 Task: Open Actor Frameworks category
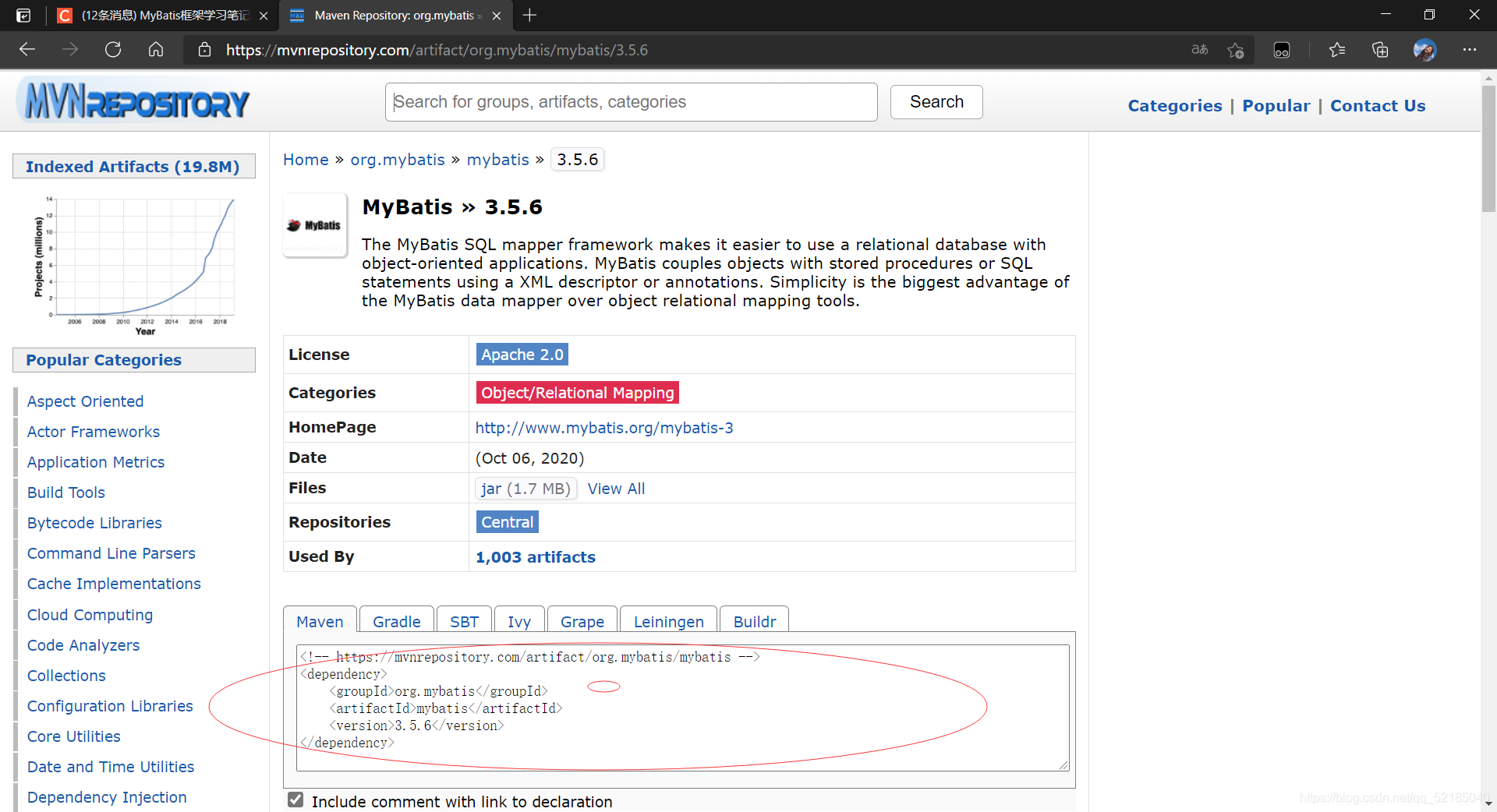tap(94, 432)
